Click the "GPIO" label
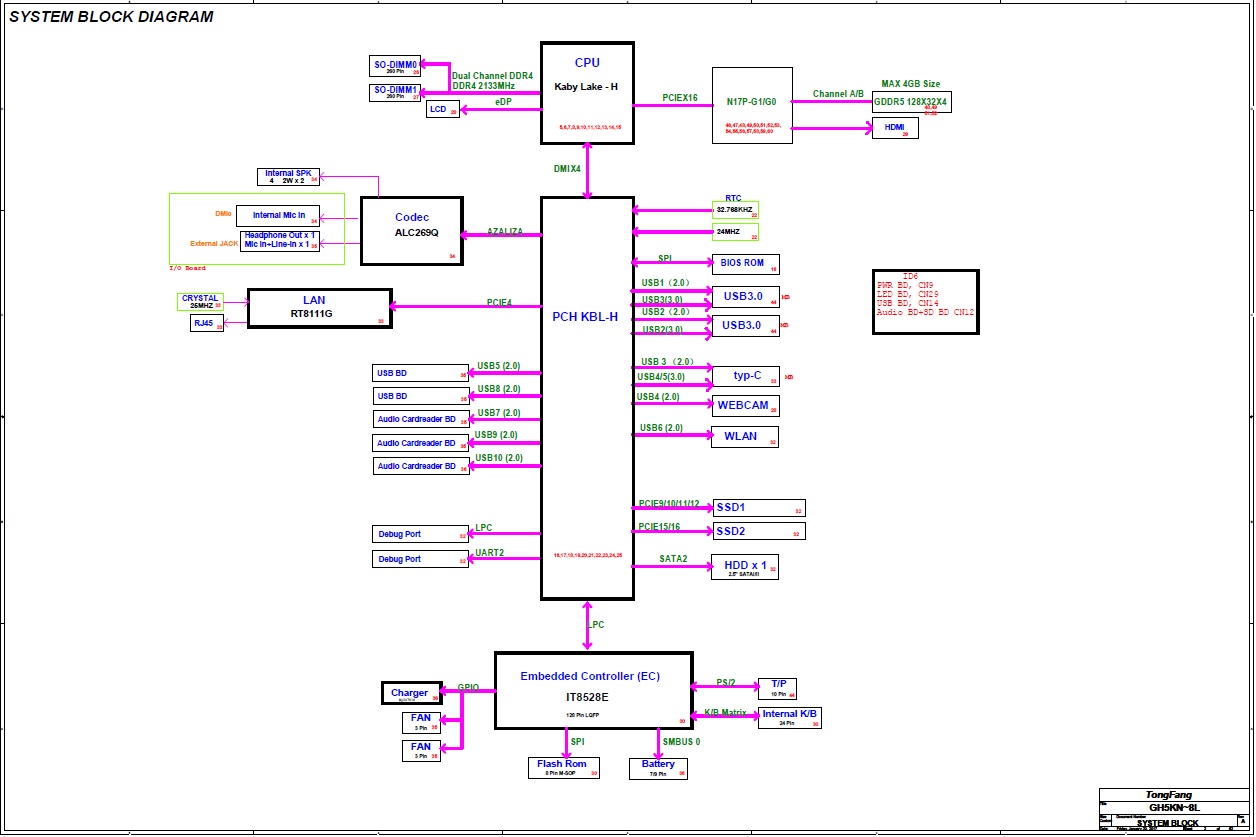 pyautogui.click(x=468, y=688)
